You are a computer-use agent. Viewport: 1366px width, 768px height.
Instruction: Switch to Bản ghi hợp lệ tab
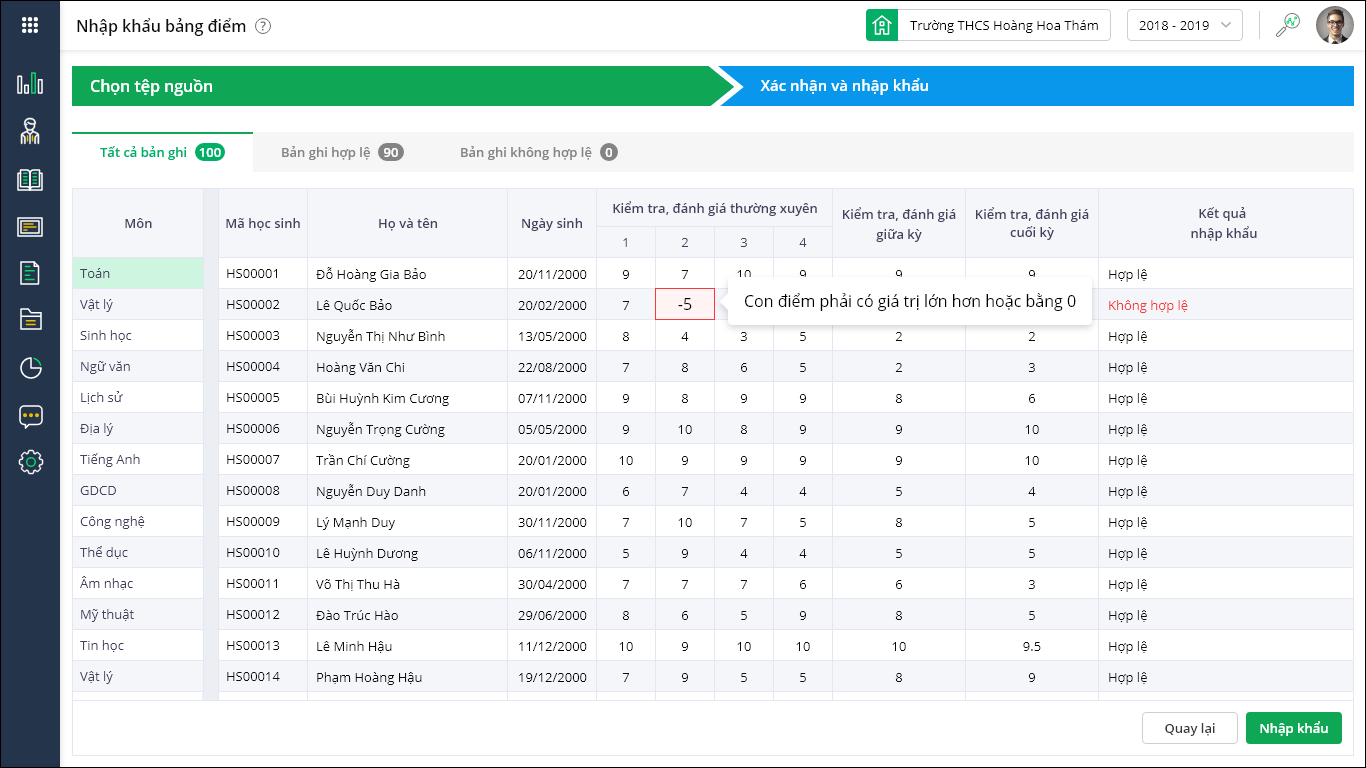coord(341,153)
